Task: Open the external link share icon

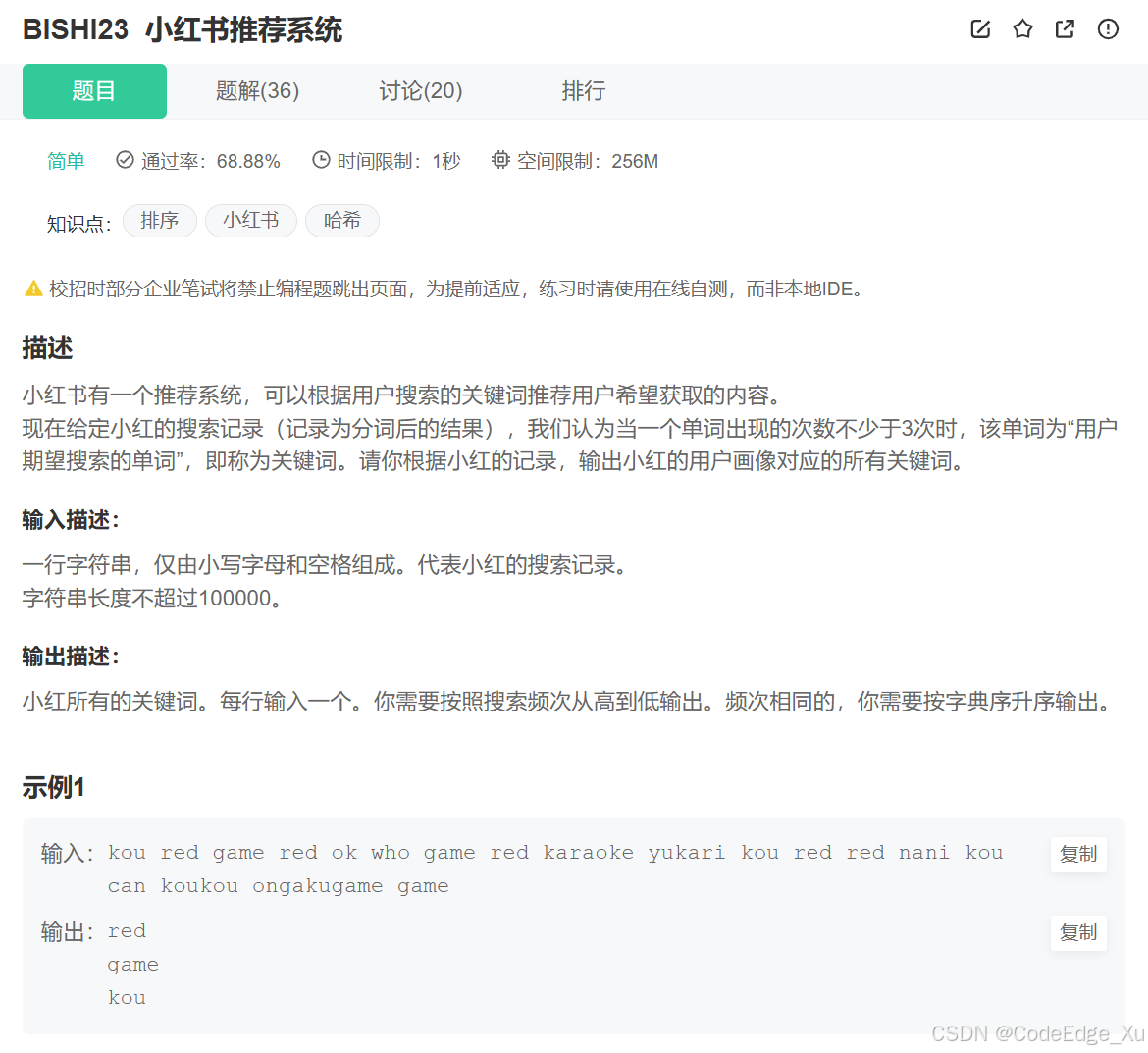Action: tap(1065, 29)
